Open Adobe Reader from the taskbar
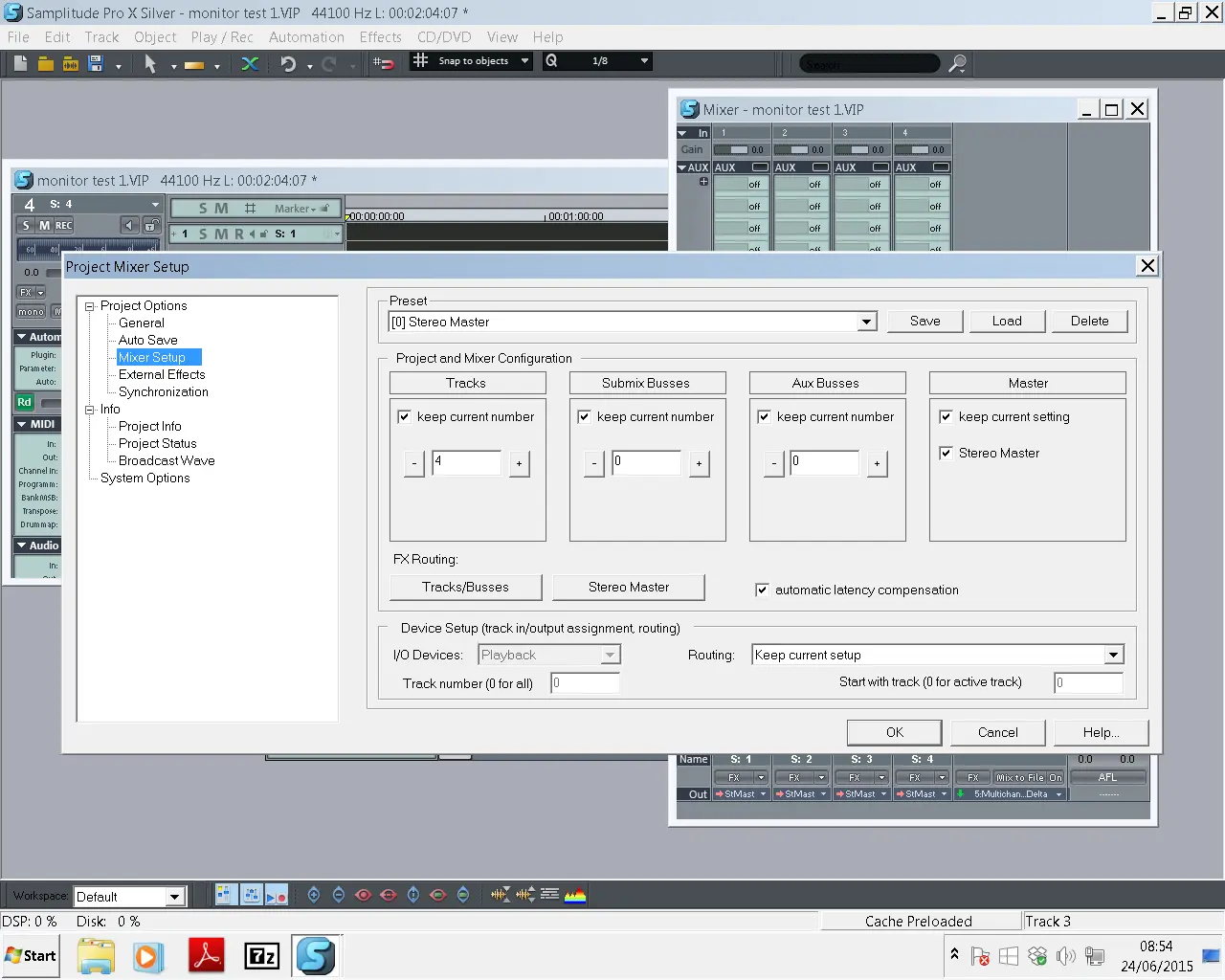 click(206, 956)
